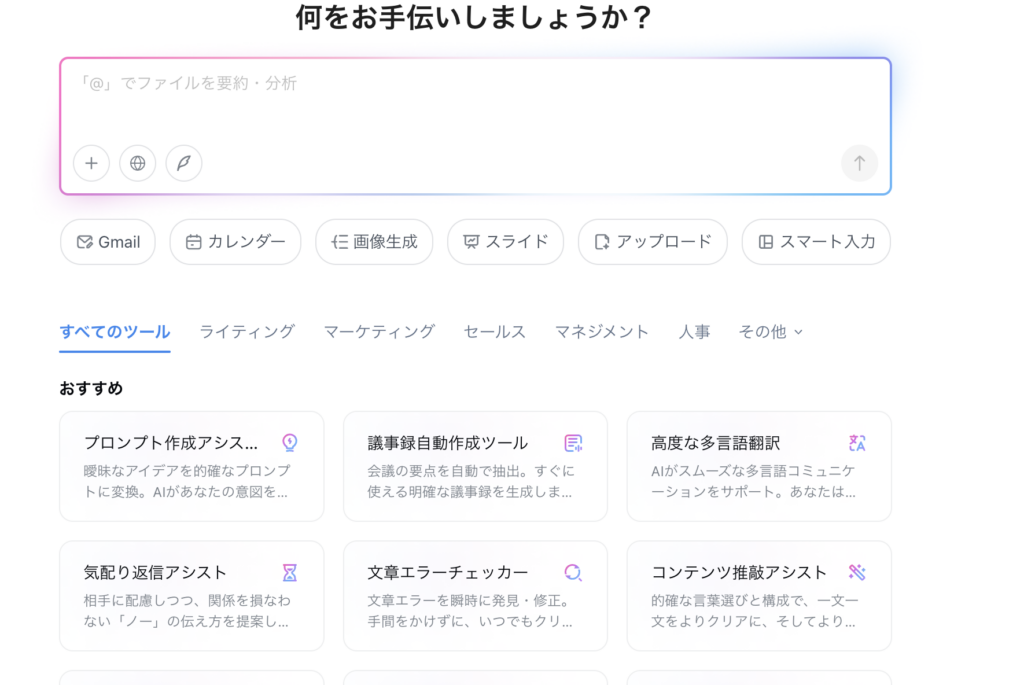The height and width of the screenshot is (685, 1024).
Task: Open the プロンプト作成アシス tool title
Action: 170,443
